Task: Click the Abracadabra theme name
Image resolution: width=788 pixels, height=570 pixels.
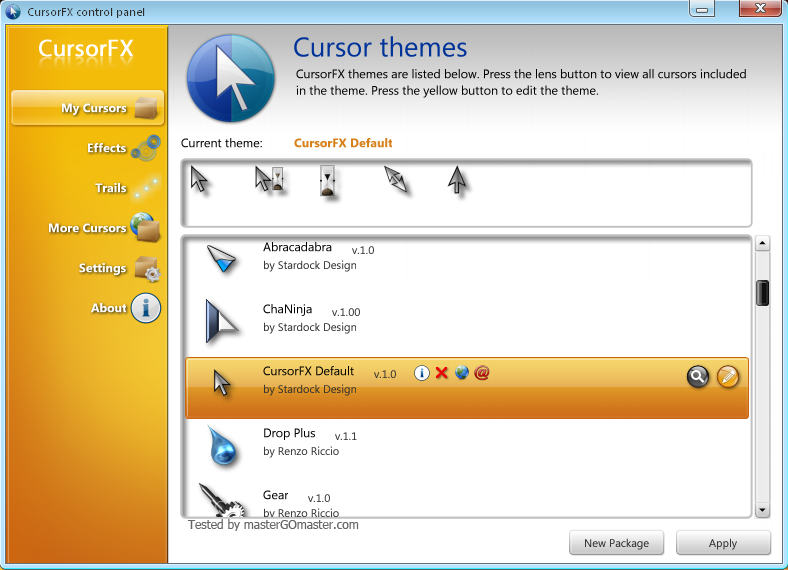Action: [297, 247]
